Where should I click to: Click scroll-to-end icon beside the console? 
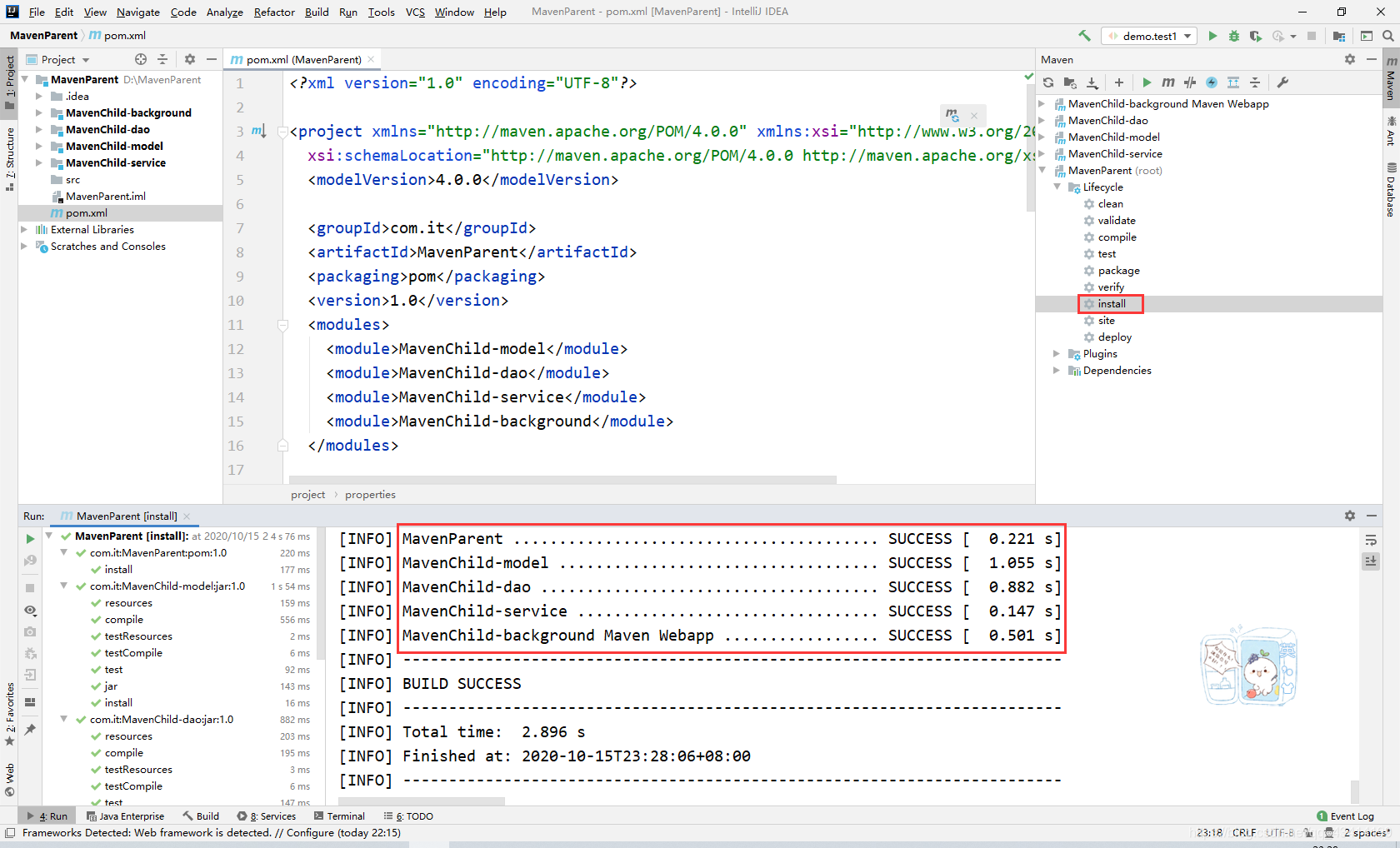(1371, 561)
